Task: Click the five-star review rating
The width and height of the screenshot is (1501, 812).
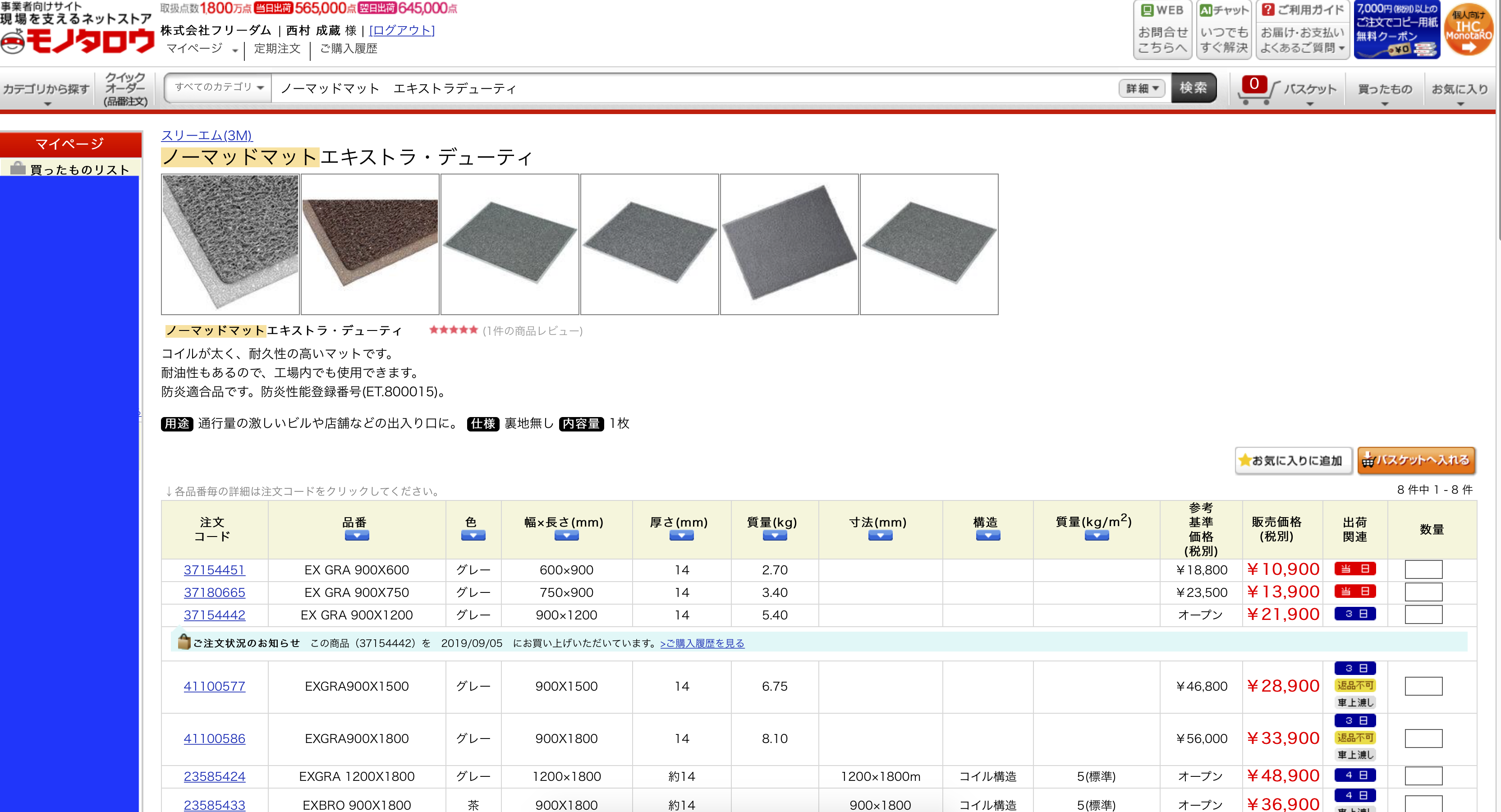Action: tap(453, 330)
